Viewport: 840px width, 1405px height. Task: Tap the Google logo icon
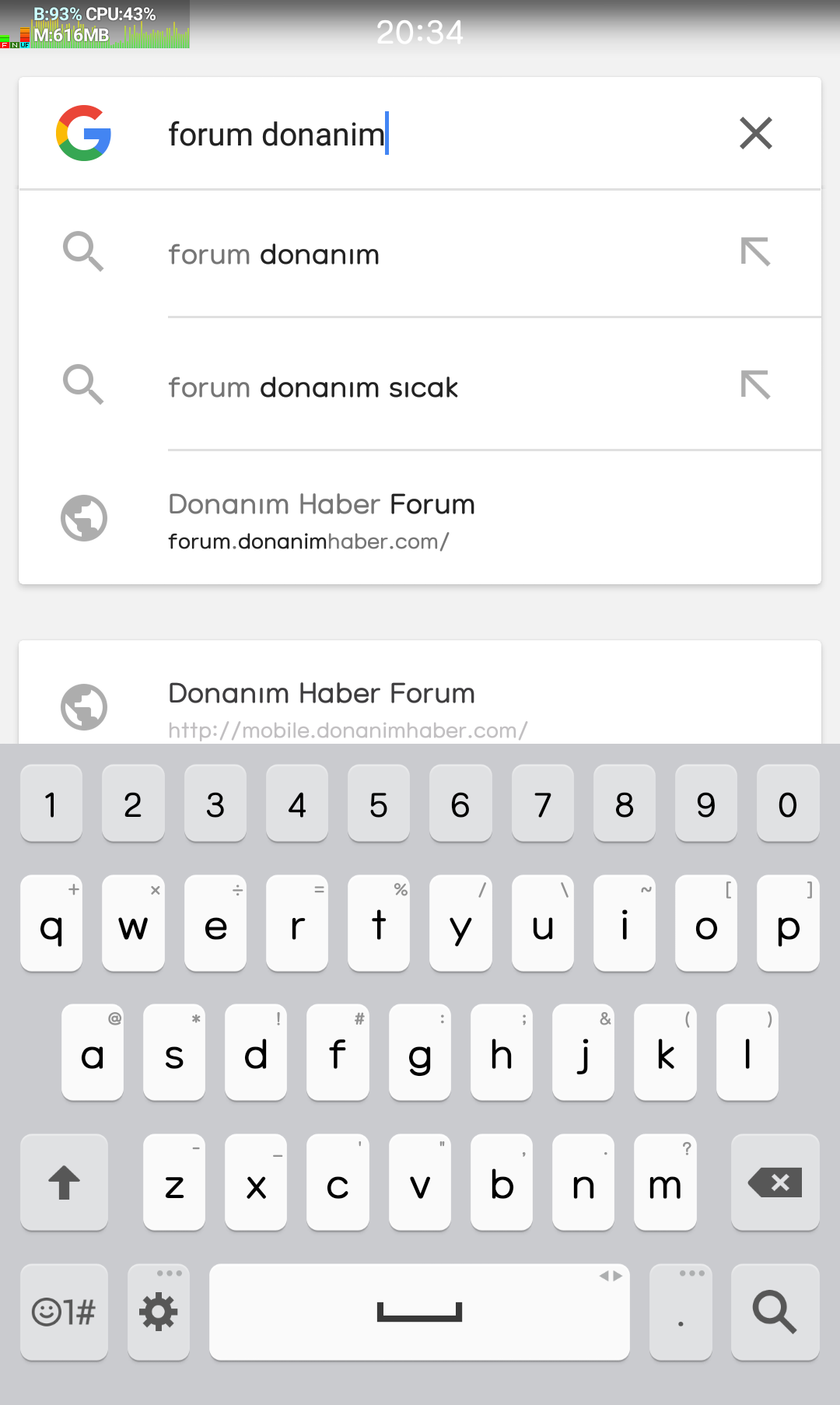click(x=83, y=133)
